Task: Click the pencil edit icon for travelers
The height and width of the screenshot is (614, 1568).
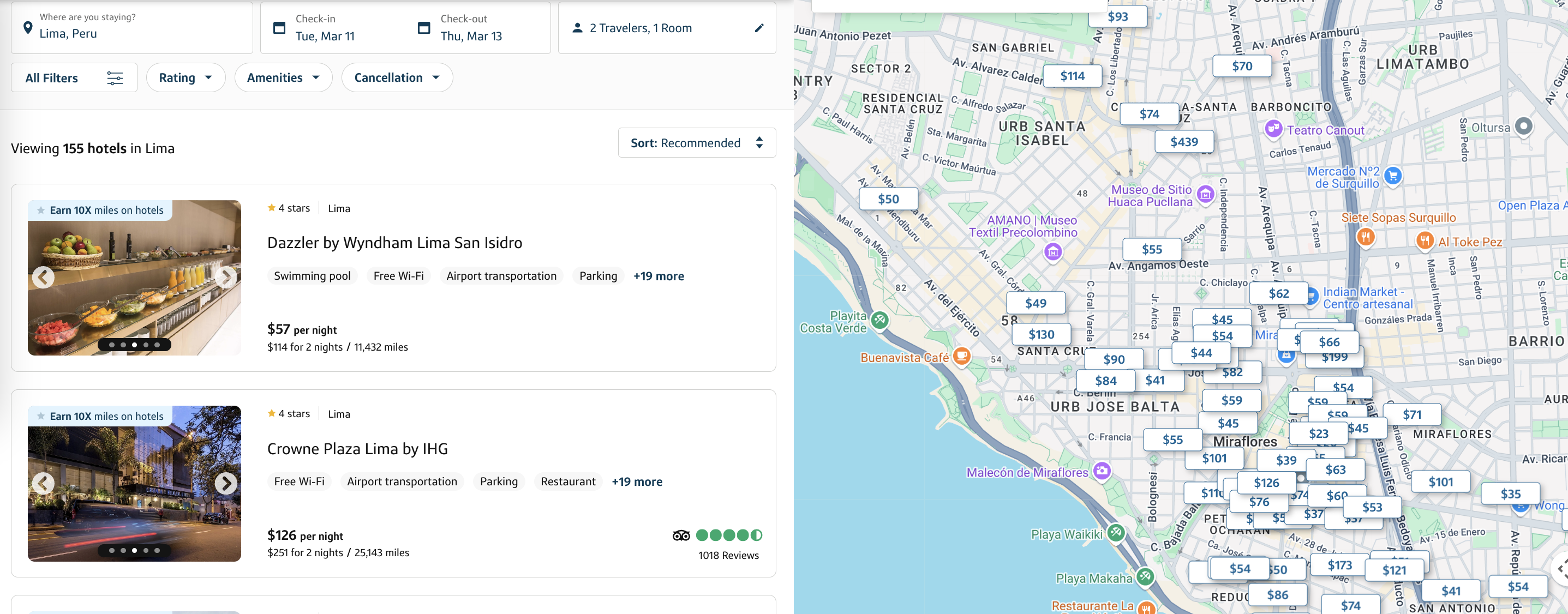Action: click(x=759, y=28)
